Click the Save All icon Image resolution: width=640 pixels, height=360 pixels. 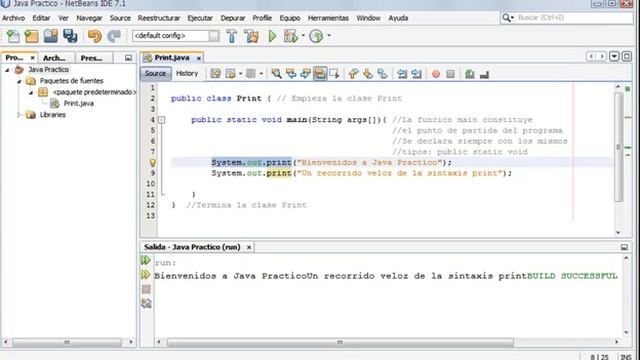tap(70, 36)
